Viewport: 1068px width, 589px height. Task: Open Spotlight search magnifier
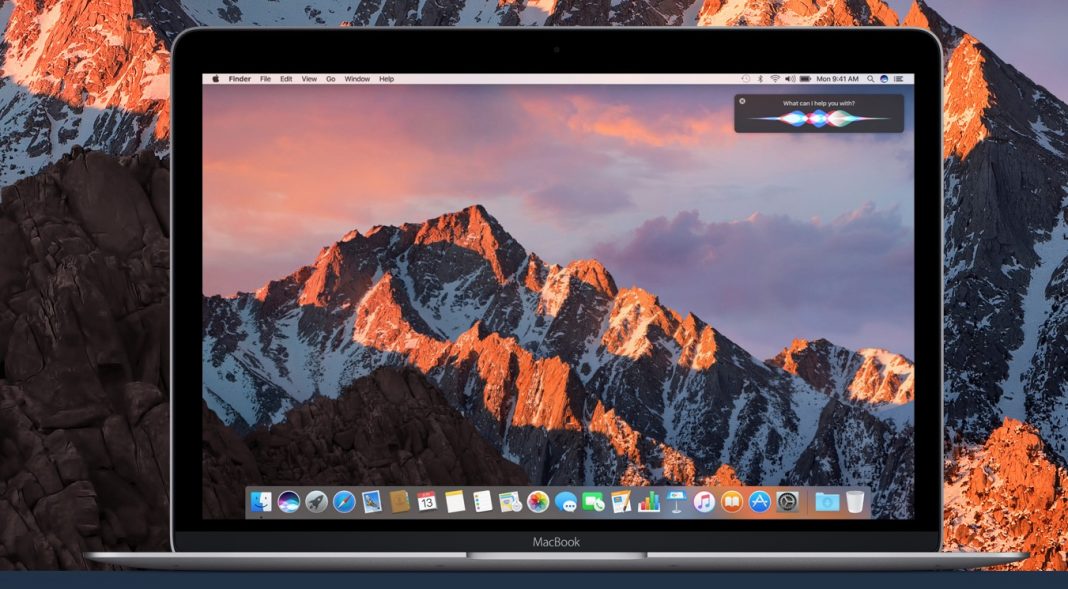(x=870, y=79)
